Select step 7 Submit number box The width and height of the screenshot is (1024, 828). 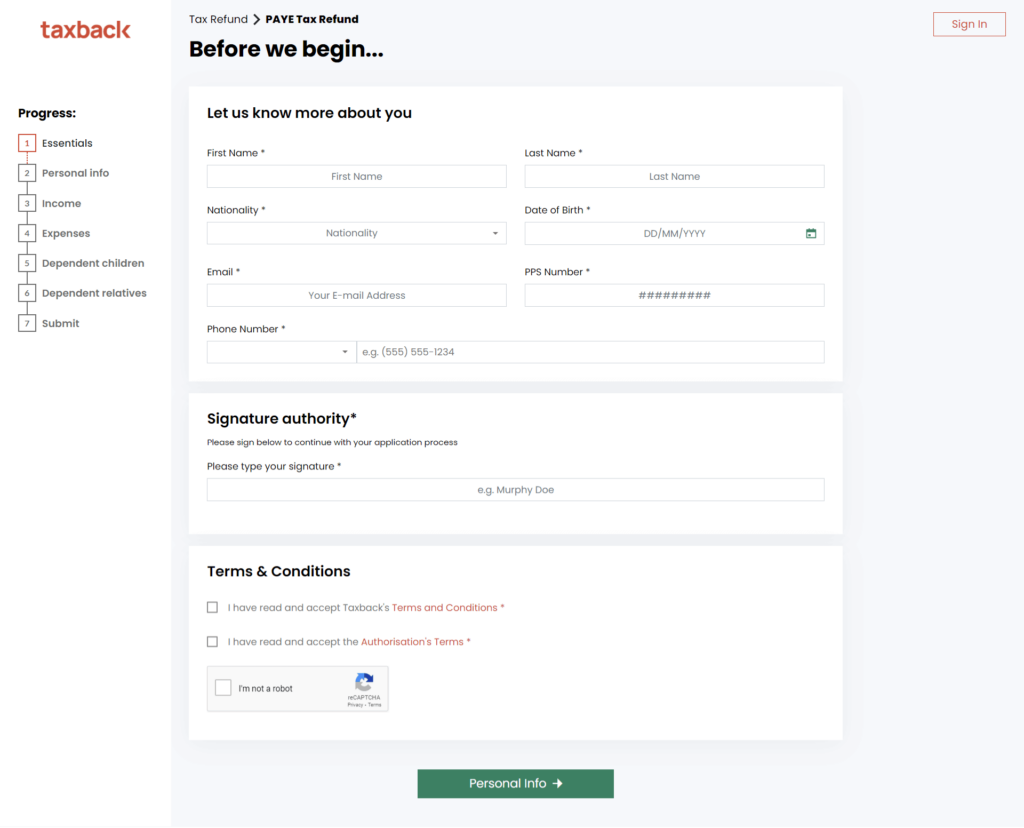coord(27,324)
